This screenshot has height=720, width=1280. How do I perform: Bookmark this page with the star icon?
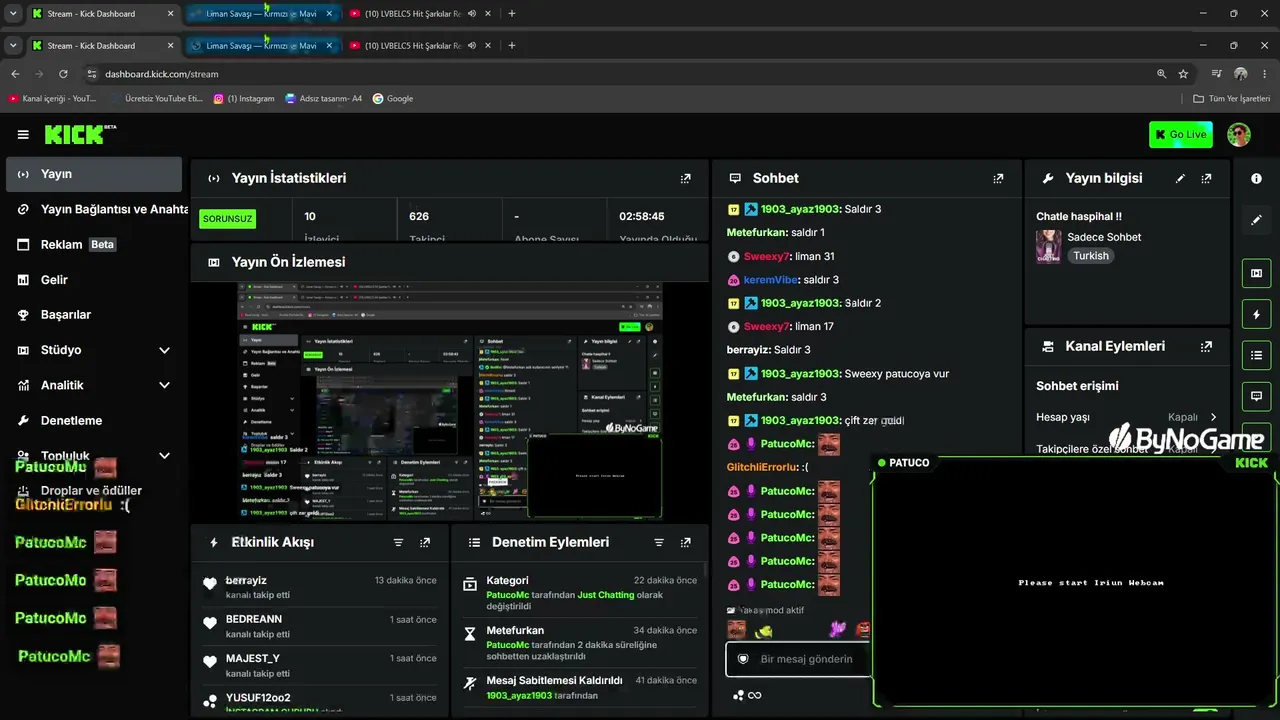click(1183, 74)
